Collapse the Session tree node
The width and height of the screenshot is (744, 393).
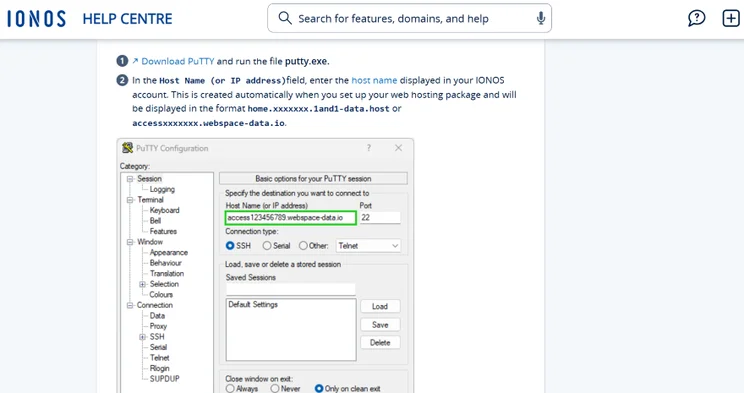click(x=130, y=179)
